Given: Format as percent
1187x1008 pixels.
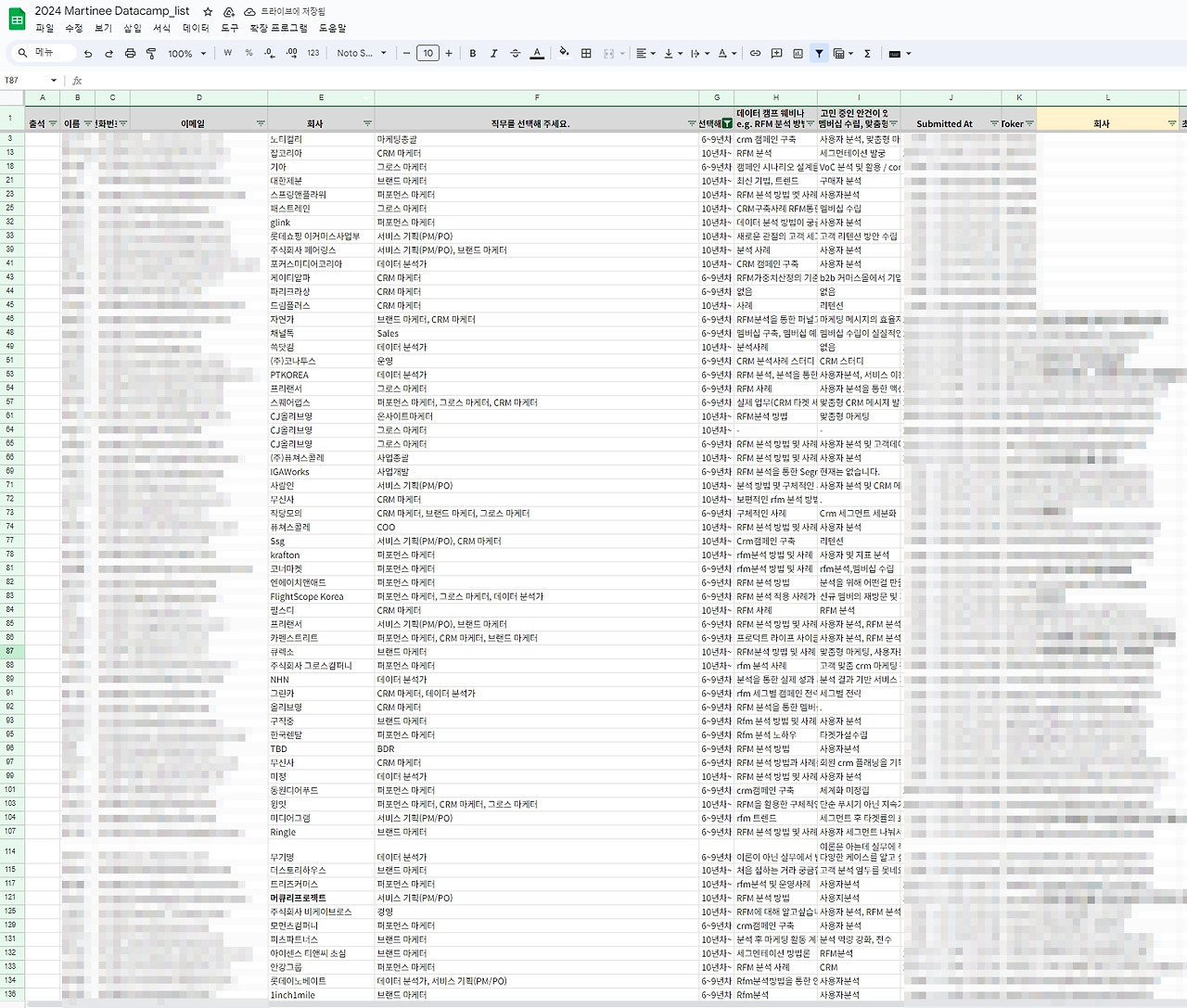Looking at the screenshot, I should (x=249, y=54).
